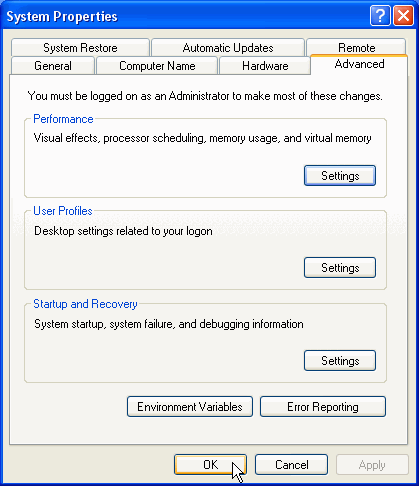Open the Automatic Updates tab
This screenshot has height=486, width=419.
228,48
